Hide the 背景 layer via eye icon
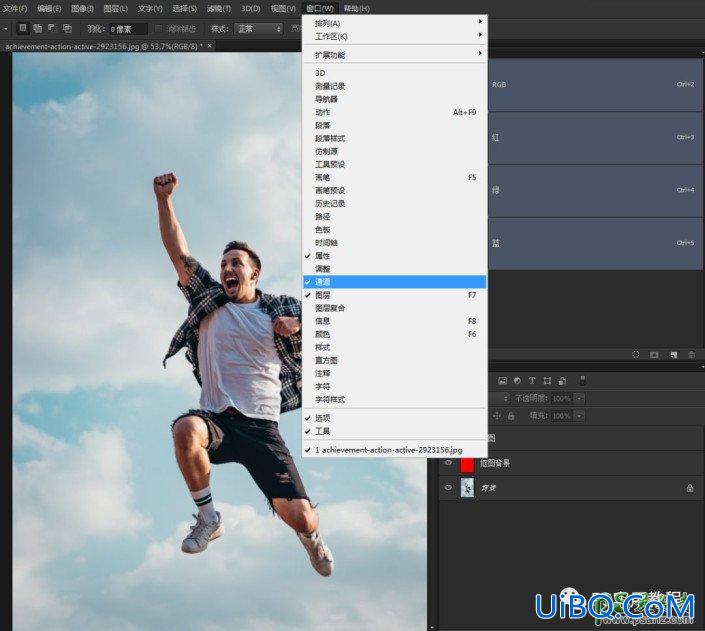 tap(448, 488)
